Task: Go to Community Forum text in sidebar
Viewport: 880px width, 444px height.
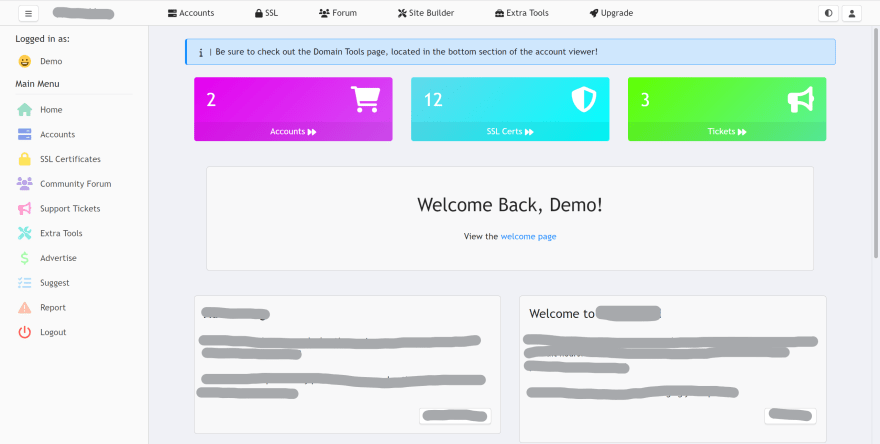Action: 75,184
